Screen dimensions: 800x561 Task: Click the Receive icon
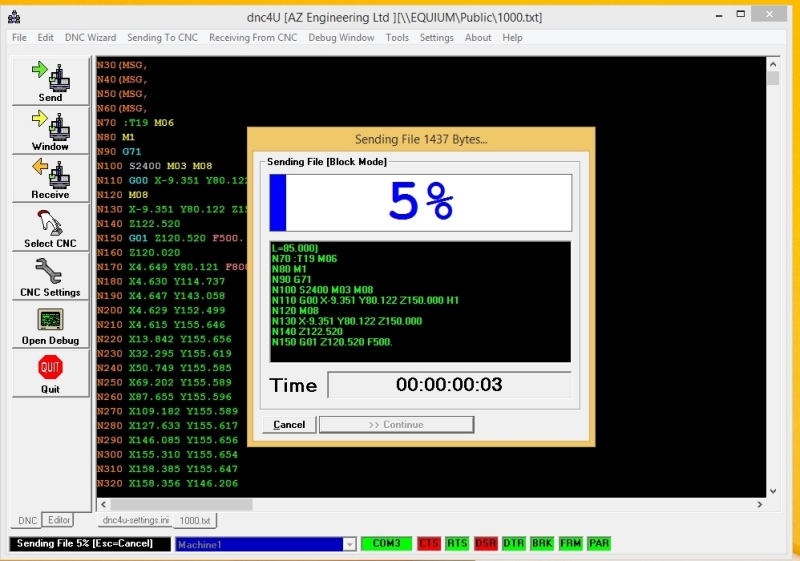[50, 179]
